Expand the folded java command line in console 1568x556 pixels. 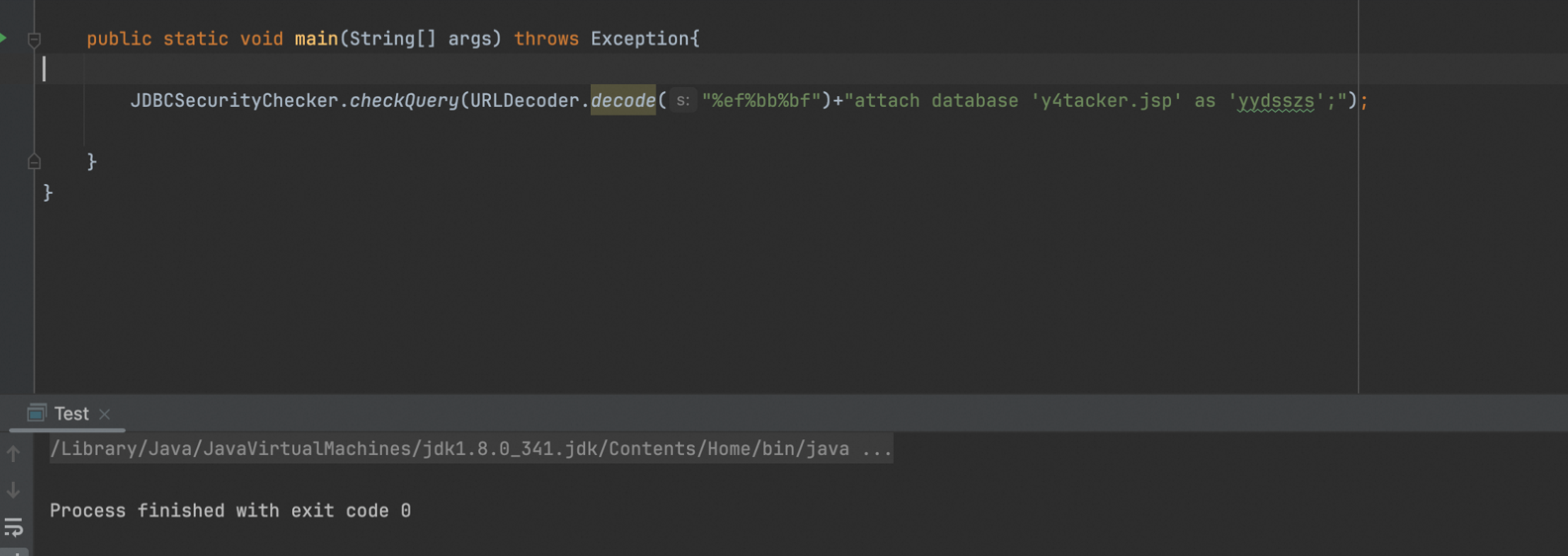[x=877, y=449]
